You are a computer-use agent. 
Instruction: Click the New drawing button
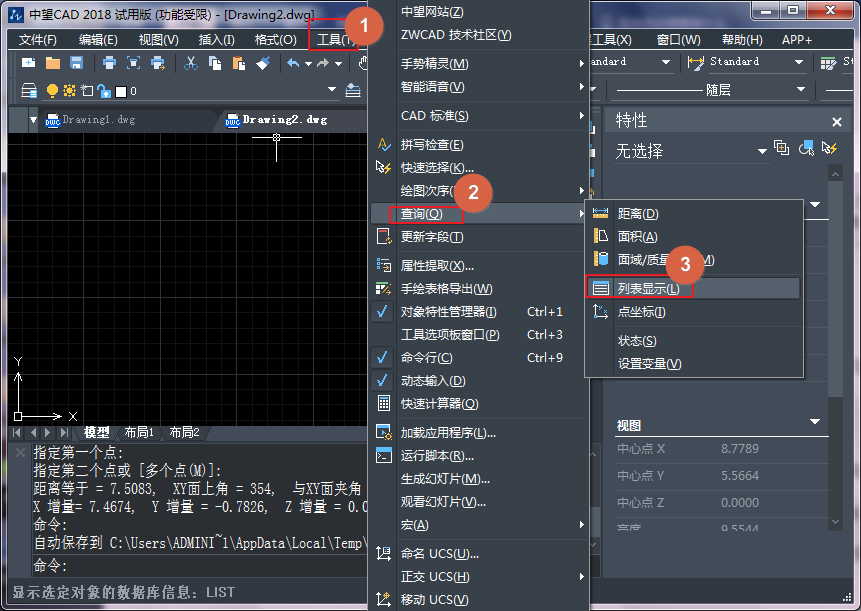27,62
